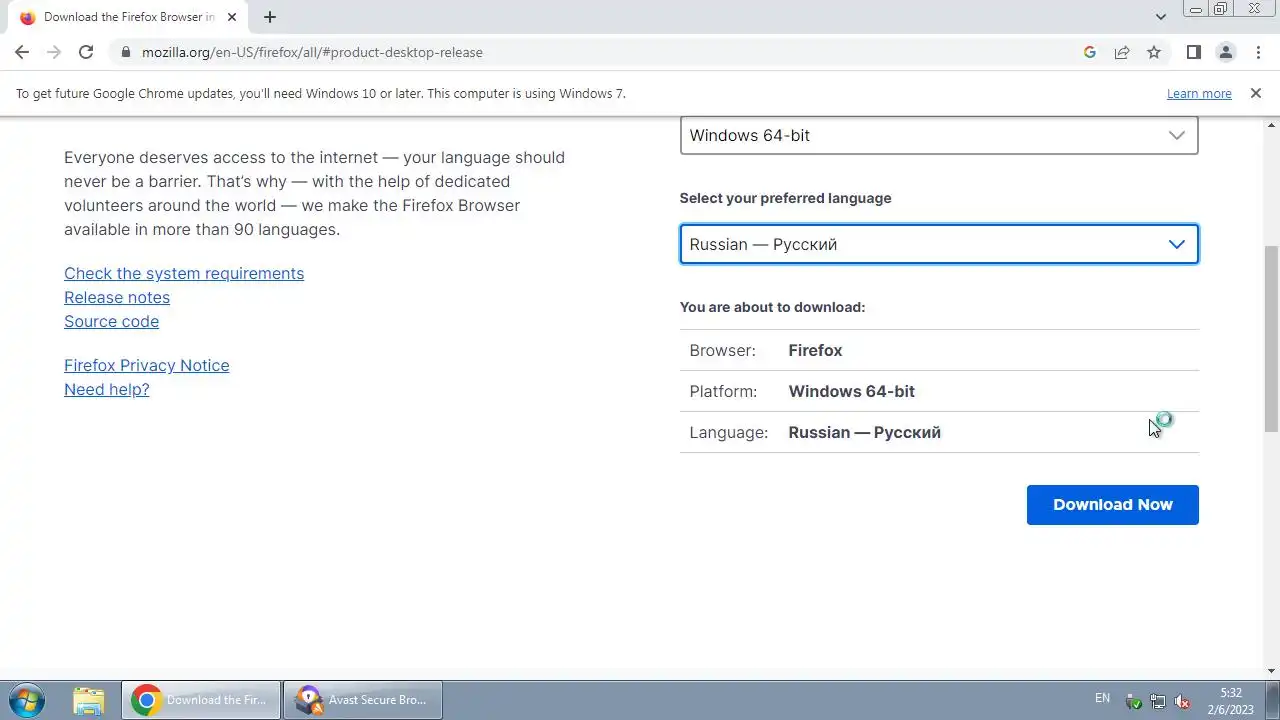Open the taskbar file explorer folder
The image size is (1280, 720).
(88, 700)
